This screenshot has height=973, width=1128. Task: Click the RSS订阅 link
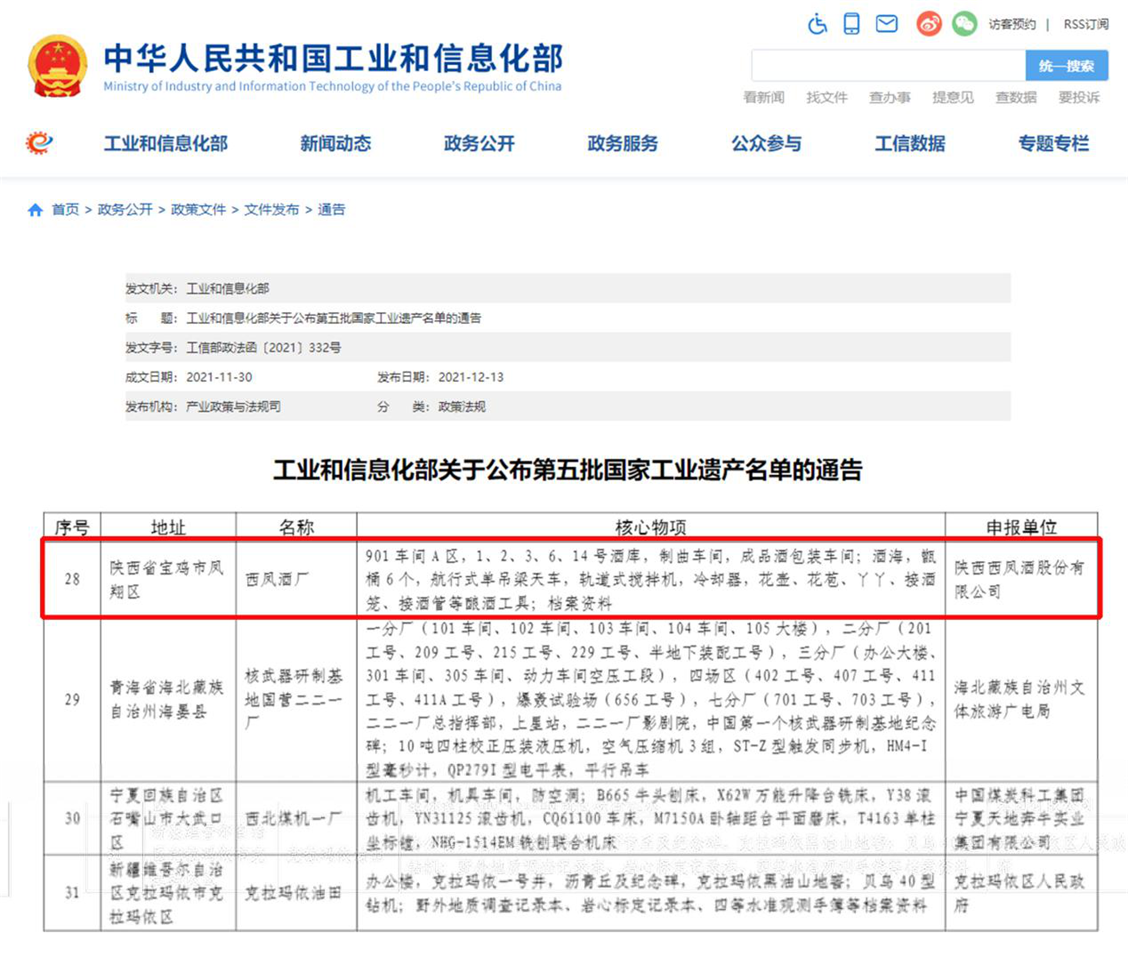tap(1085, 24)
